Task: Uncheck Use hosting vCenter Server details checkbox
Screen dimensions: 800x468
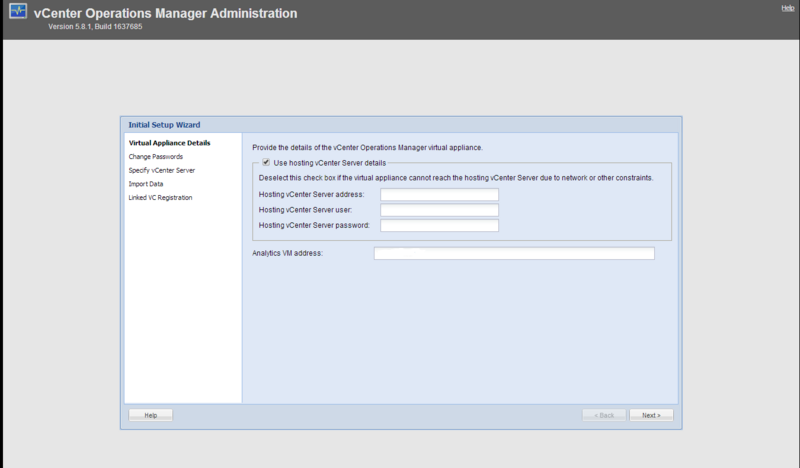Action: coord(266,162)
